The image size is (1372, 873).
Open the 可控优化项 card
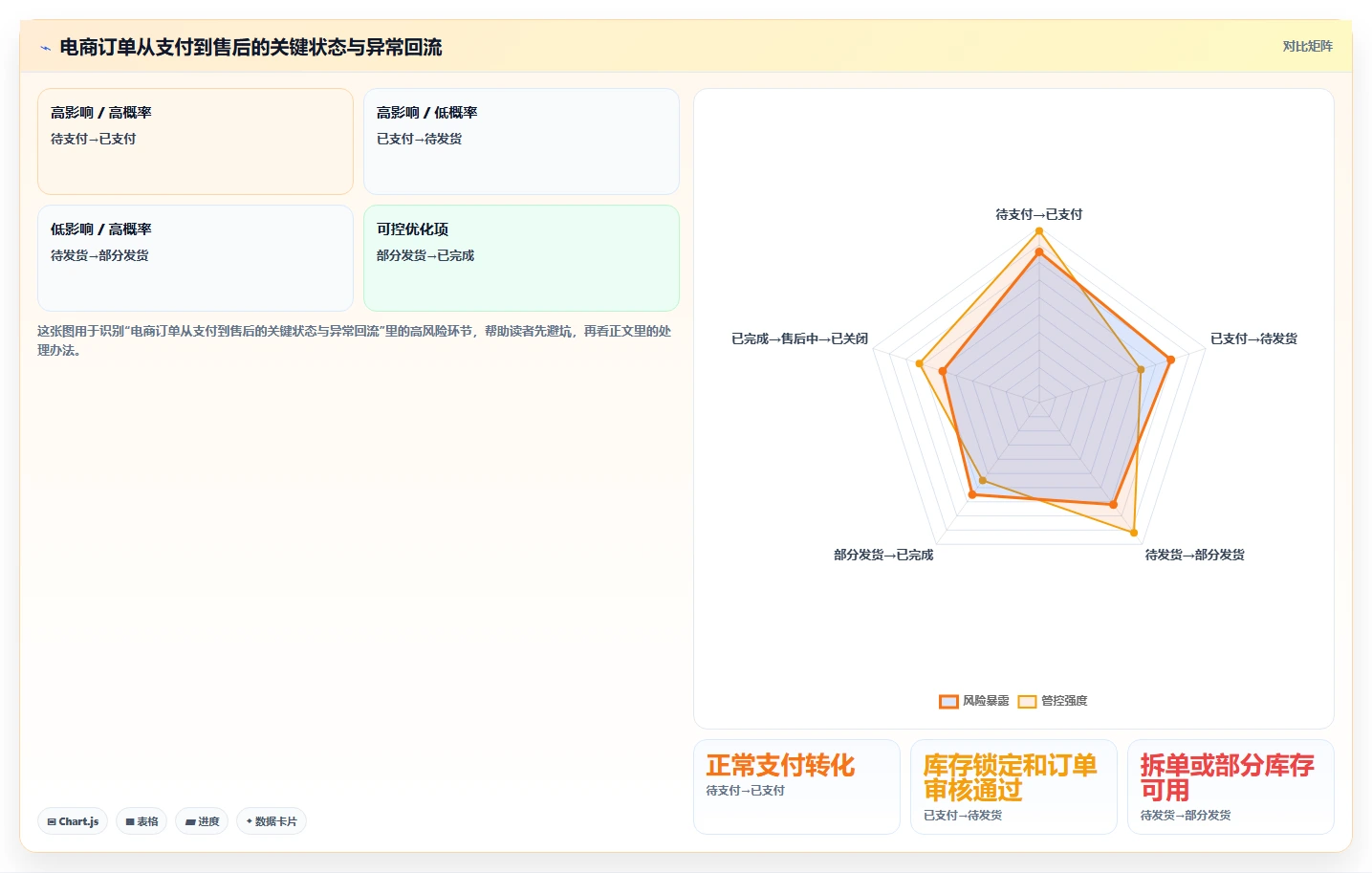coord(521,258)
